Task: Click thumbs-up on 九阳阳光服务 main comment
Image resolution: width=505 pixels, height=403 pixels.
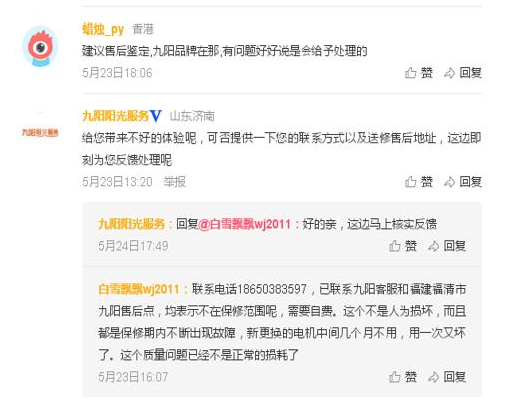Action: (410, 182)
